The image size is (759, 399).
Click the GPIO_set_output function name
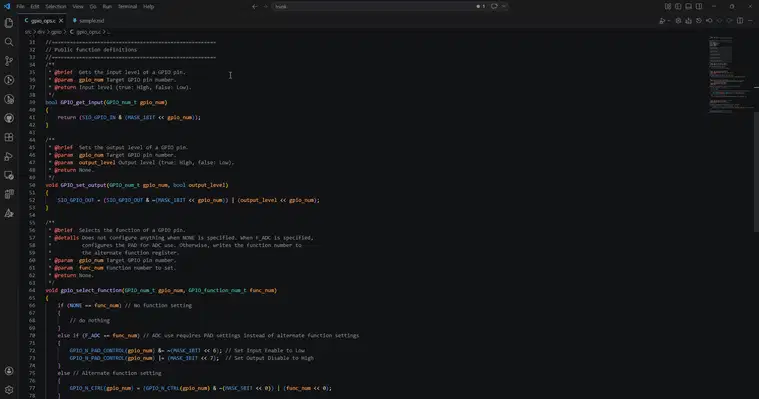coord(83,185)
